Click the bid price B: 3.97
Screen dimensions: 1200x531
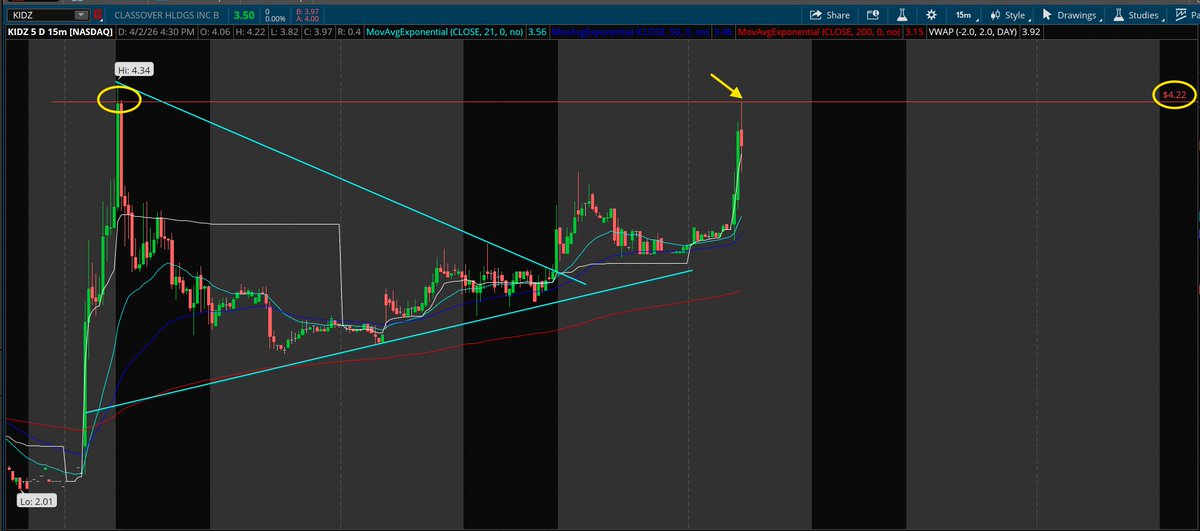(307, 11)
